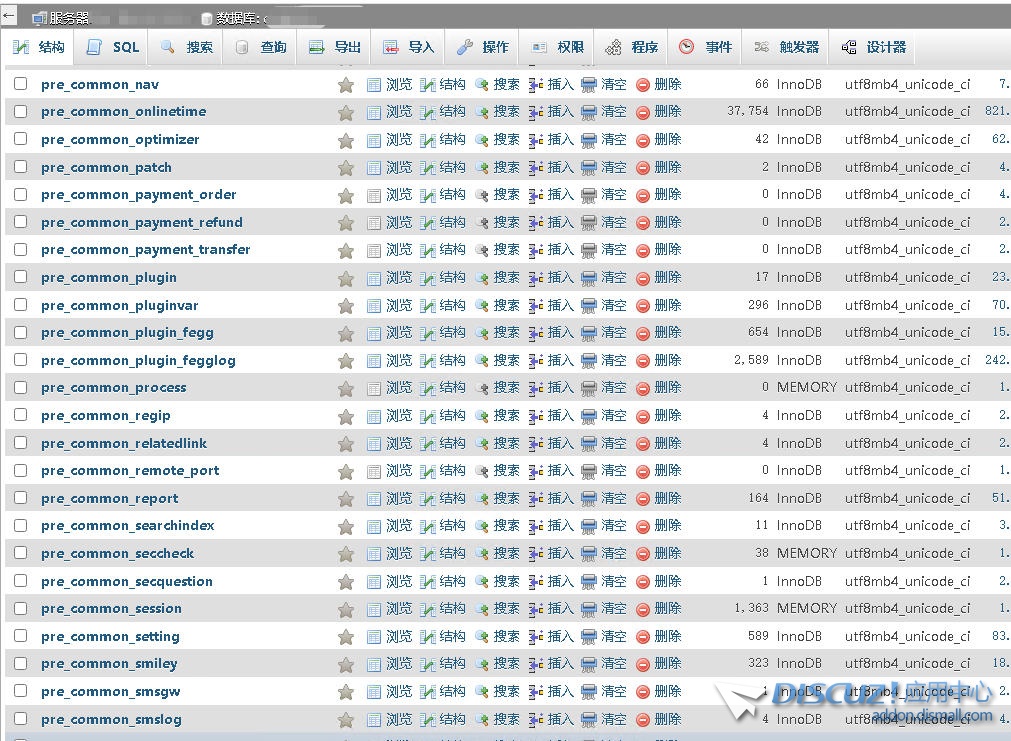This screenshot has width=1011, height=741.
Task: Star the pre_common_nav table as favorite
Action: [346, 85]
